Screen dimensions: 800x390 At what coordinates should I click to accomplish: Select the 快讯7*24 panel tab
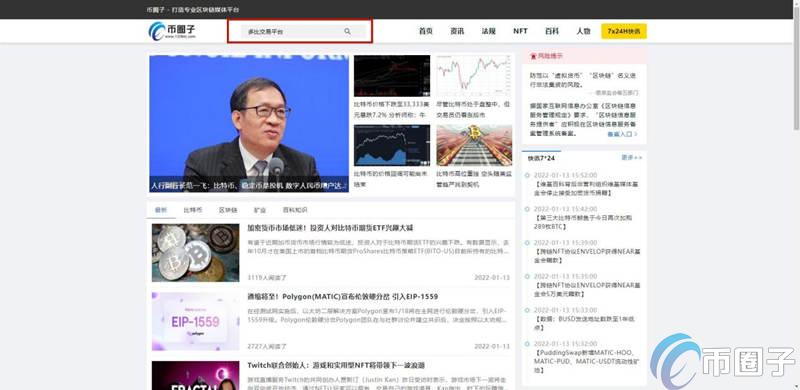(541, 158)
